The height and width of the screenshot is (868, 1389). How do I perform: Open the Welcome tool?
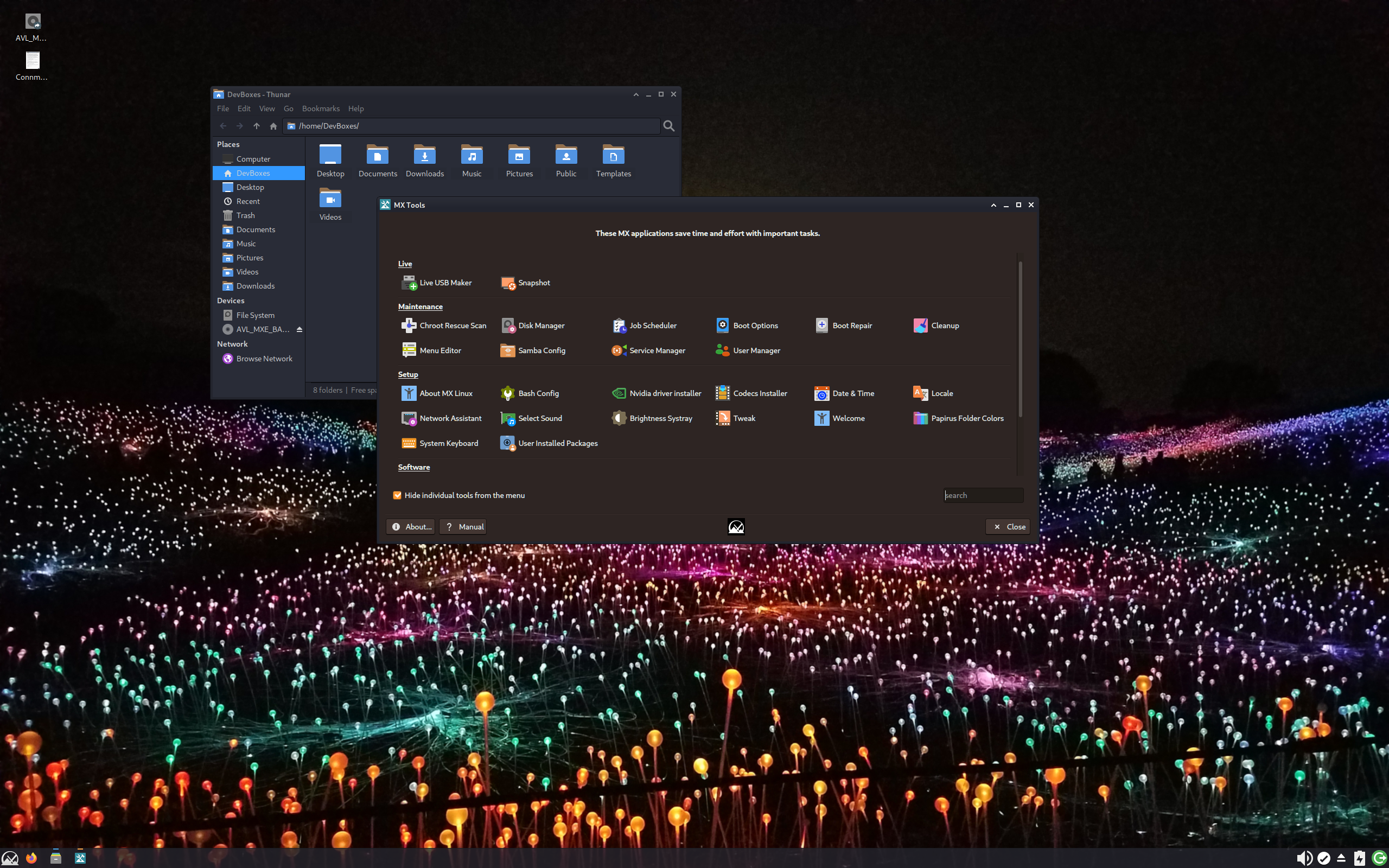[x=840, y=418]
